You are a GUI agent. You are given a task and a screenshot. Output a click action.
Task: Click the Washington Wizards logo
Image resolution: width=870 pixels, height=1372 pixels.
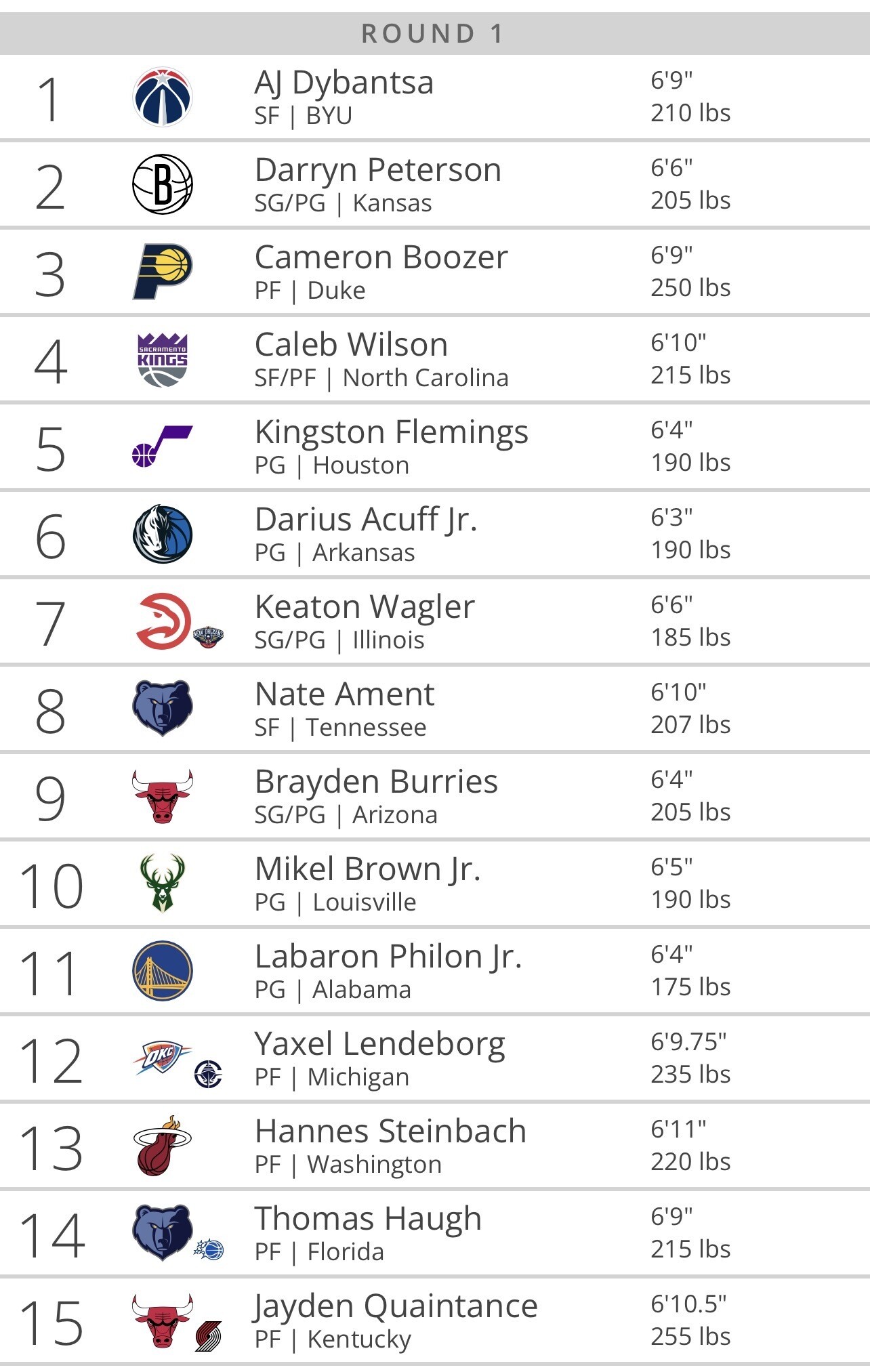pos(163,97)
